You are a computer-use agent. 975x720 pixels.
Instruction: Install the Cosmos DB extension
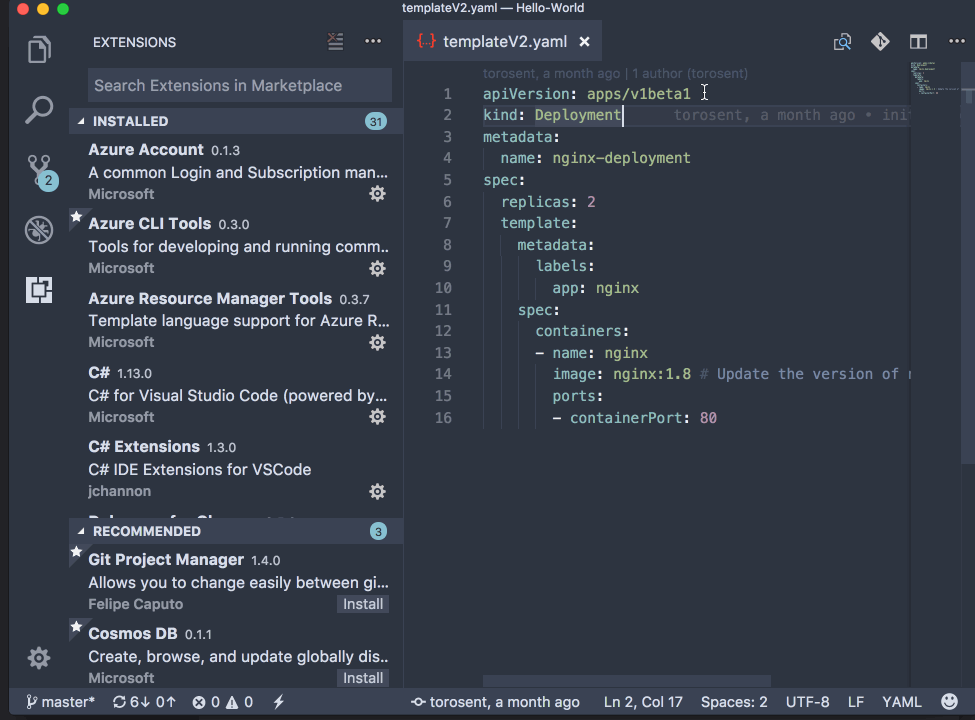point(362,677)
